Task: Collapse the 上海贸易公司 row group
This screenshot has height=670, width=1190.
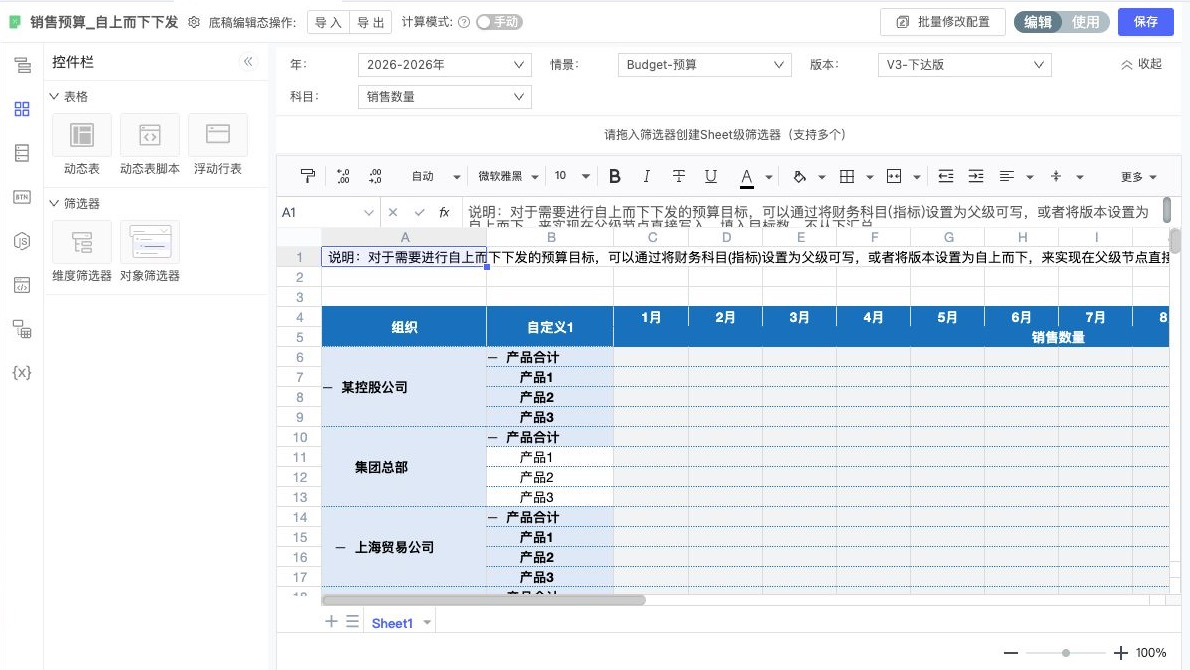Action: pos(341,547)
